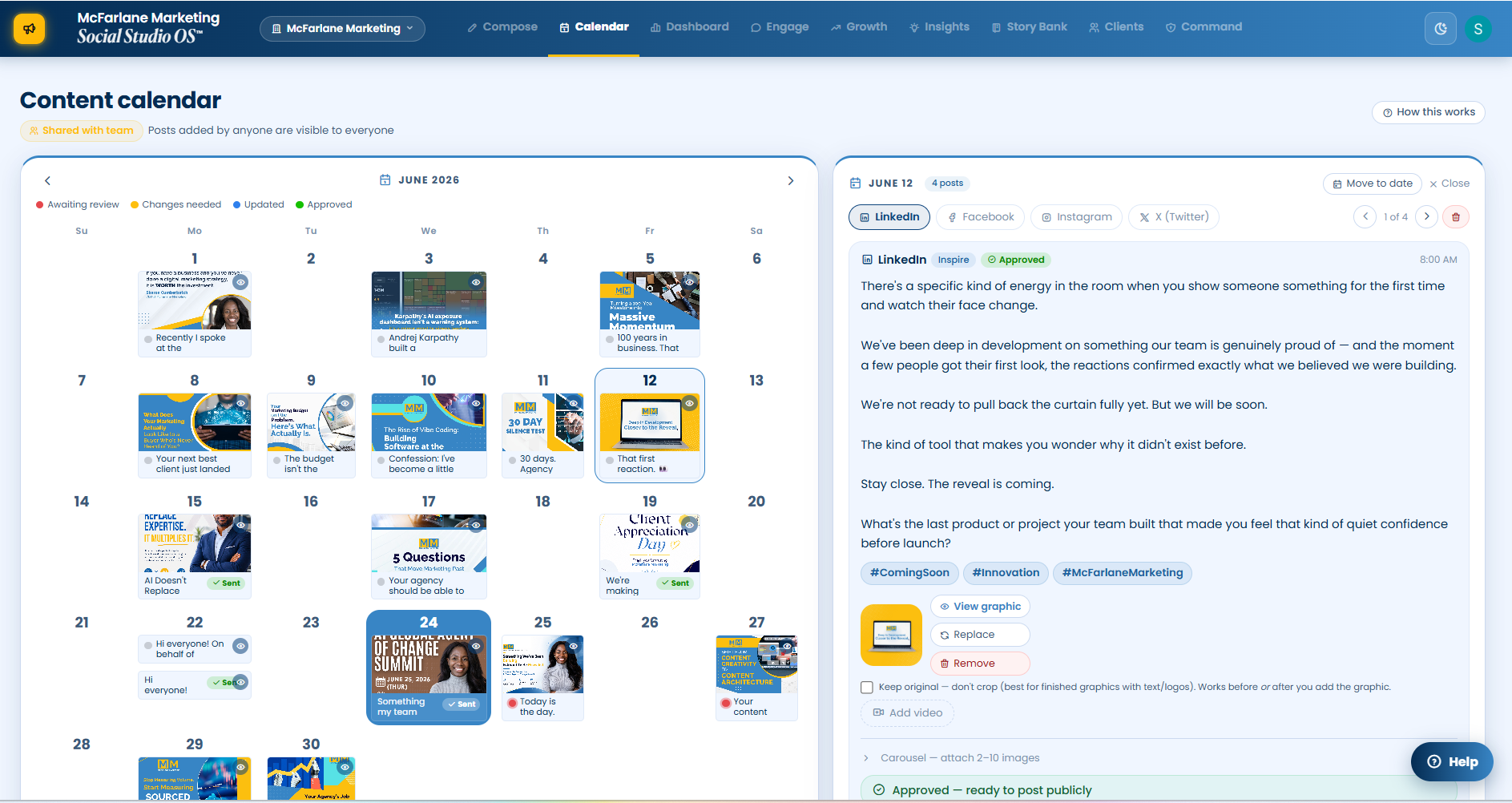Image resolution: width=1512 pixels, height=803 pixels.
Task: Click Add video button
Action: pyautogui.click(x=907, y=713)
